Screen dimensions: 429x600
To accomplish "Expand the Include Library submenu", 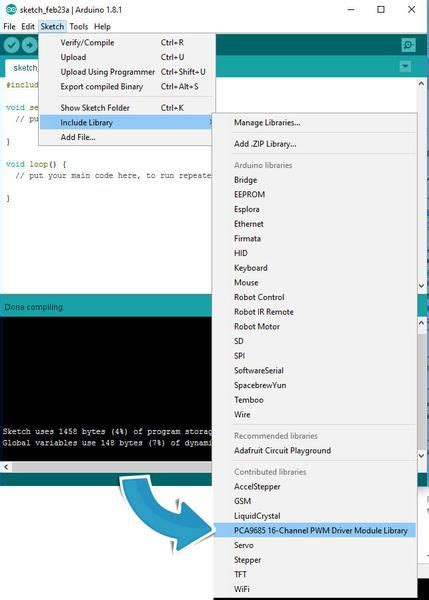I will [126, 122].
